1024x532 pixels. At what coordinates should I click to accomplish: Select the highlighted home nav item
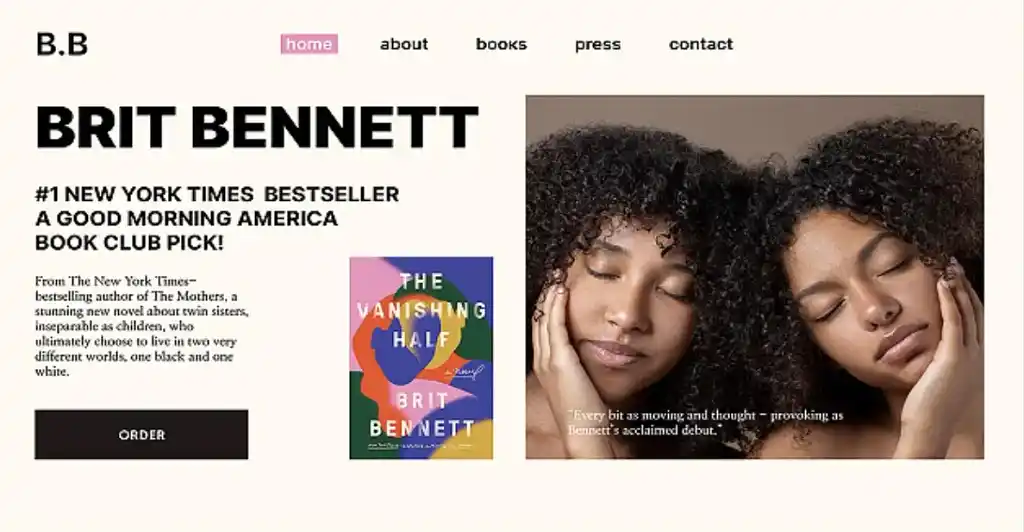point(309,44)
